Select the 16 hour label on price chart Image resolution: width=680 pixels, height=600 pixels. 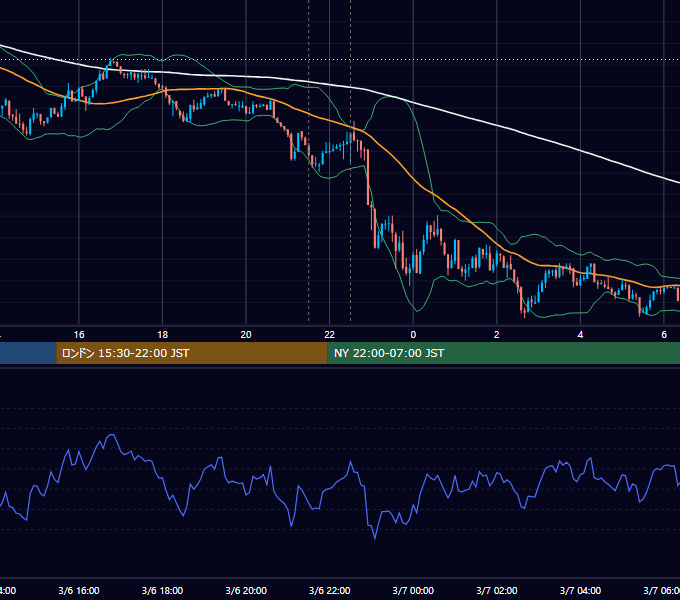pos(79,335)
